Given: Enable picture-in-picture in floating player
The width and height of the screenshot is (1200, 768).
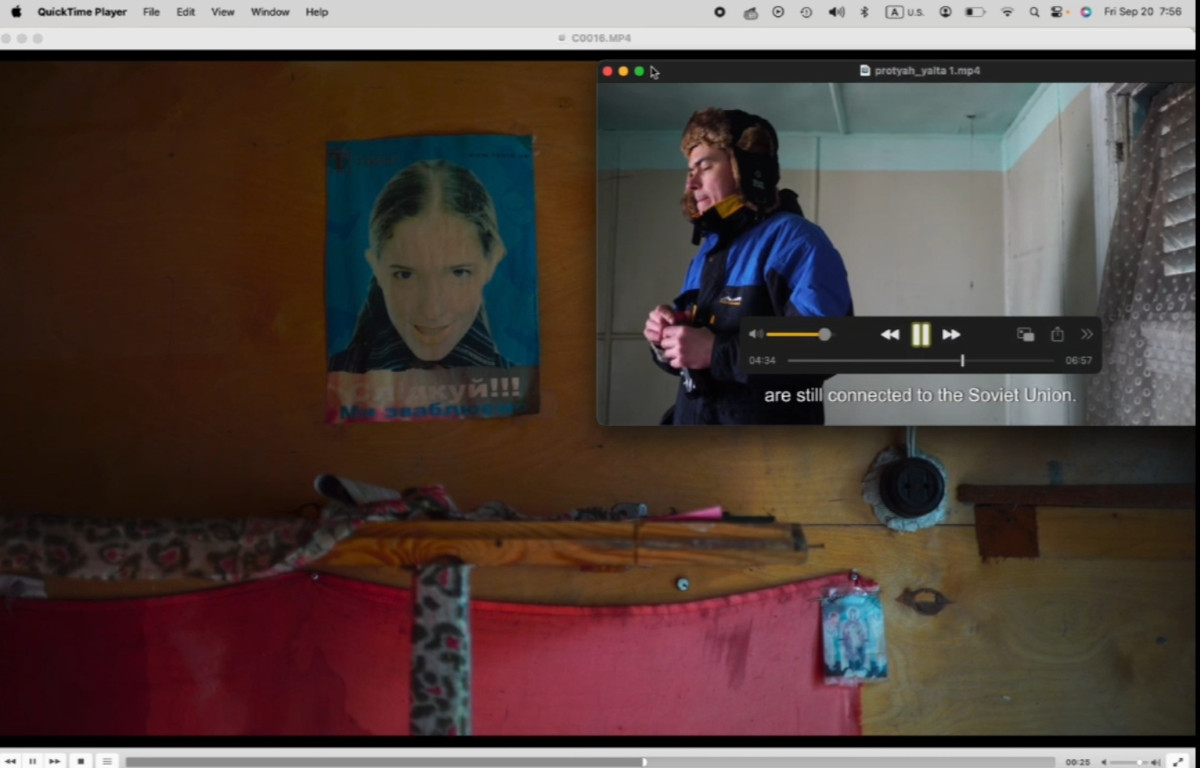Looking at the screenshot, I should coord(1025,335).
